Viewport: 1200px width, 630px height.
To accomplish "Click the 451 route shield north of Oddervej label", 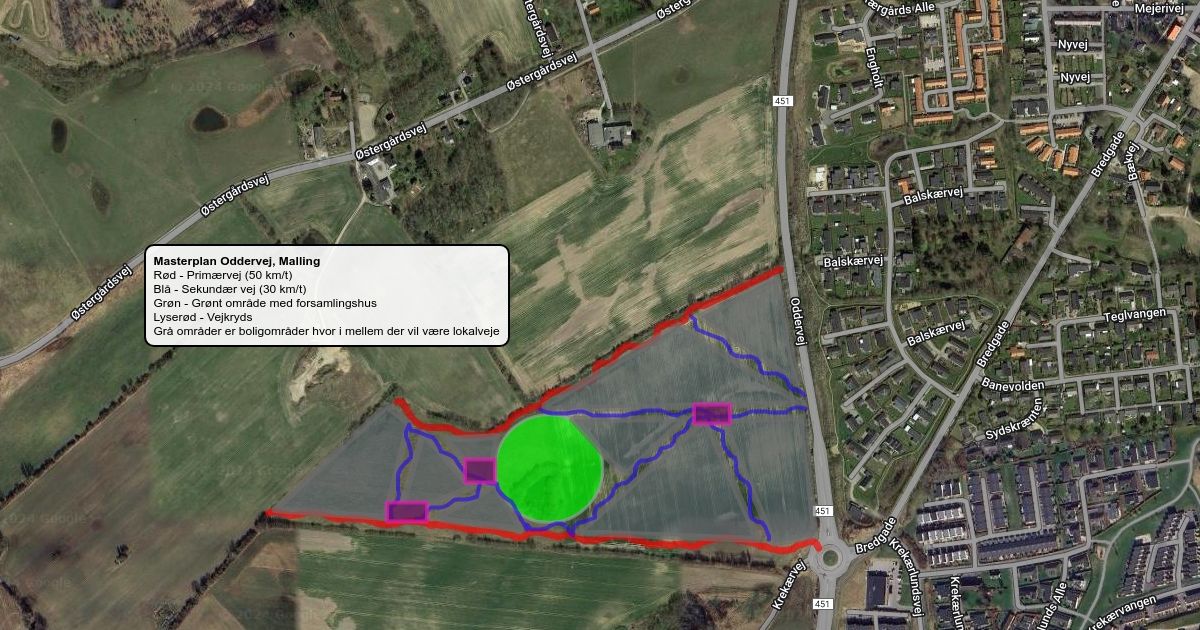I will pos(783,100).
